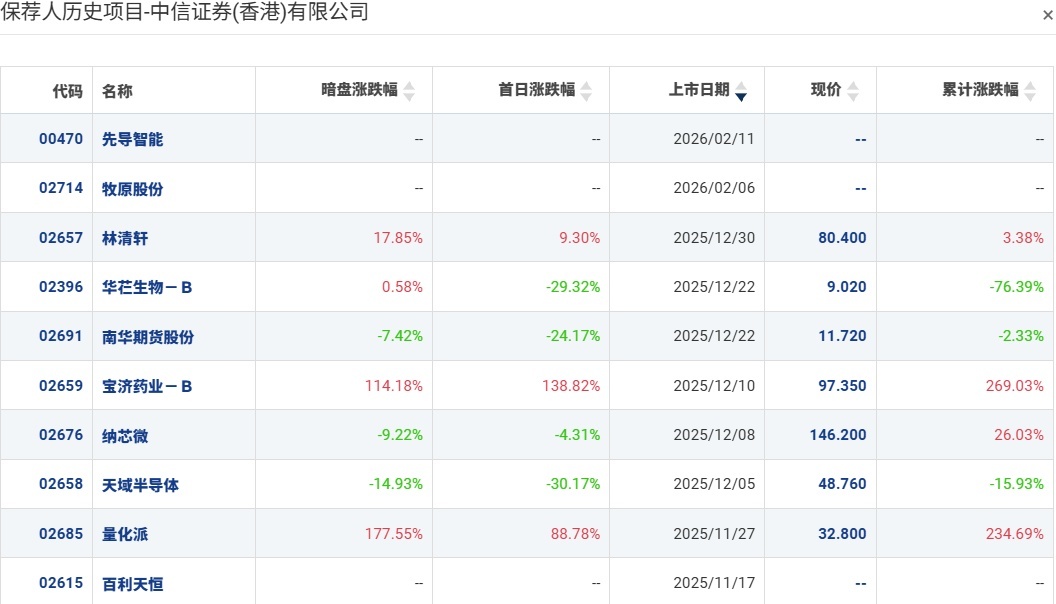This screenshot has width=1056, height=604.
Task: Click stock code 02676
Action: (x=61, y=435)
